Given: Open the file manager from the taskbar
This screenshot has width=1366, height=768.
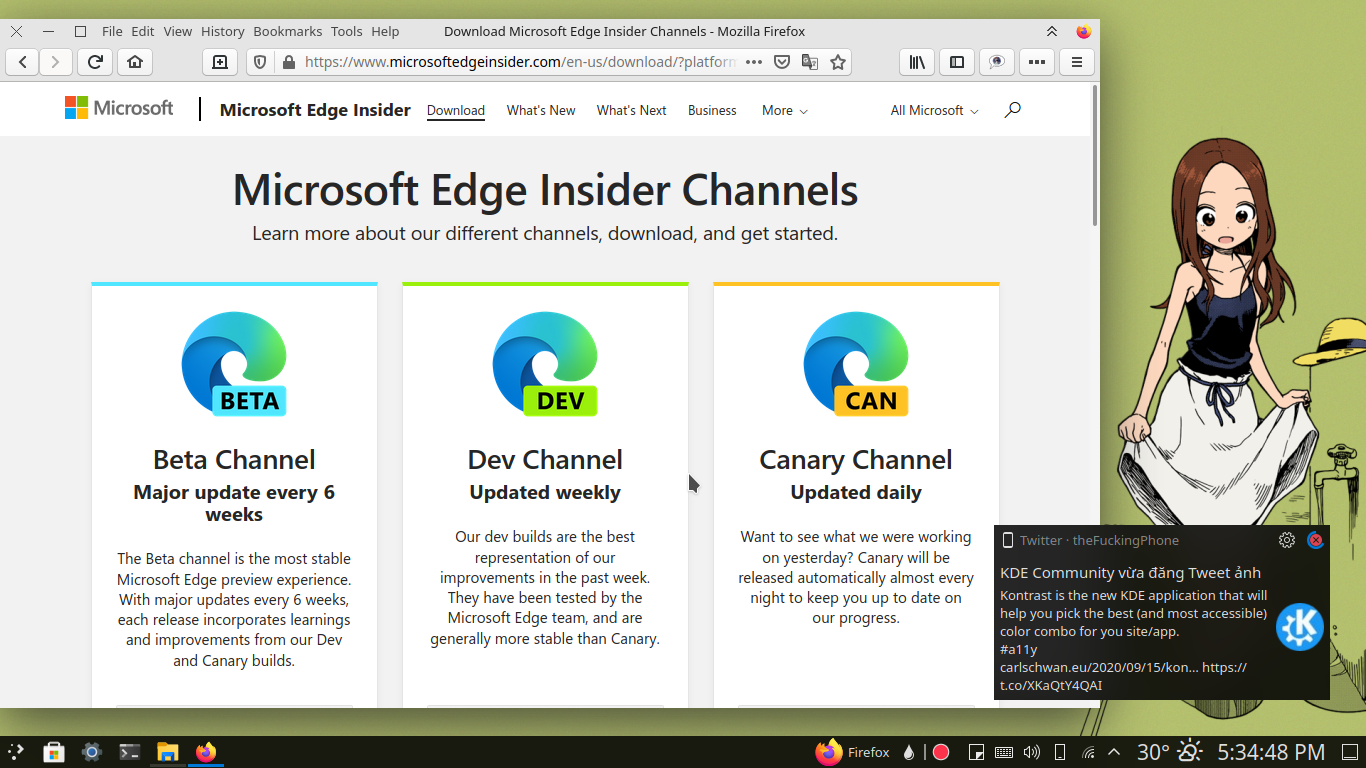Looking at the screenshot, I should click(x=167, y=752).
